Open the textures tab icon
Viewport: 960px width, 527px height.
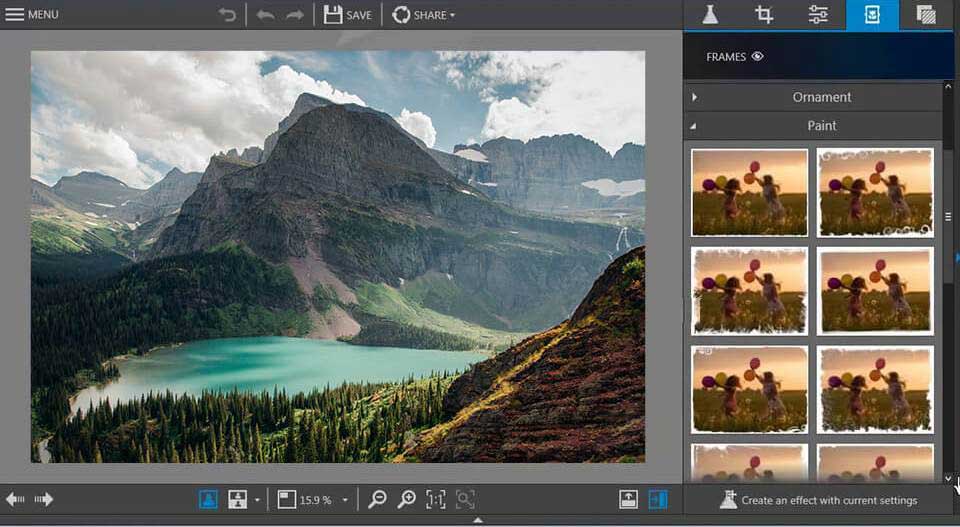(x=926, y=15)
